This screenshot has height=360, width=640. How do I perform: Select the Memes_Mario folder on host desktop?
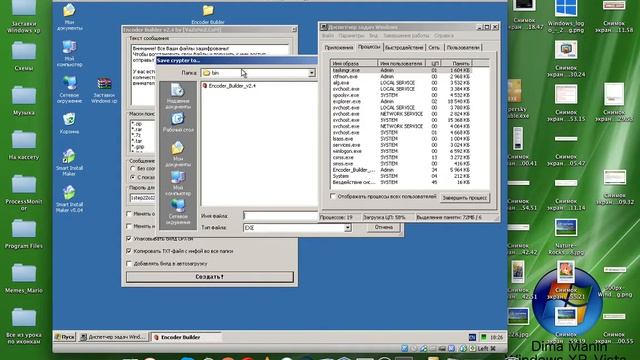(x=24, y=278)
